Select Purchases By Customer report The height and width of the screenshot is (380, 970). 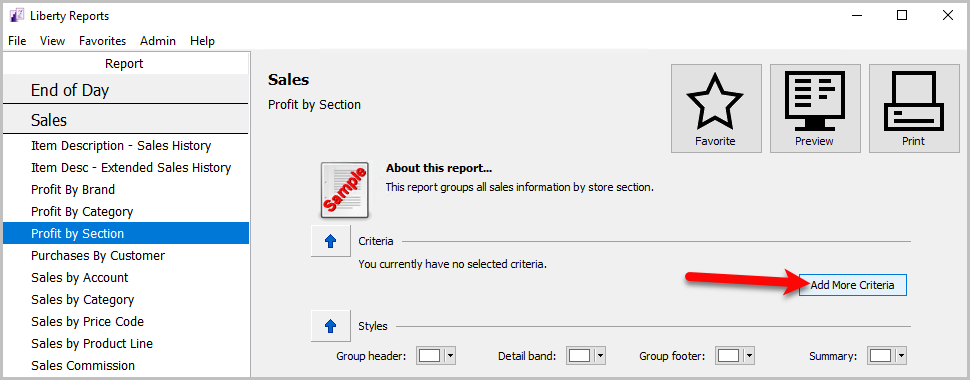click(126, 256)
